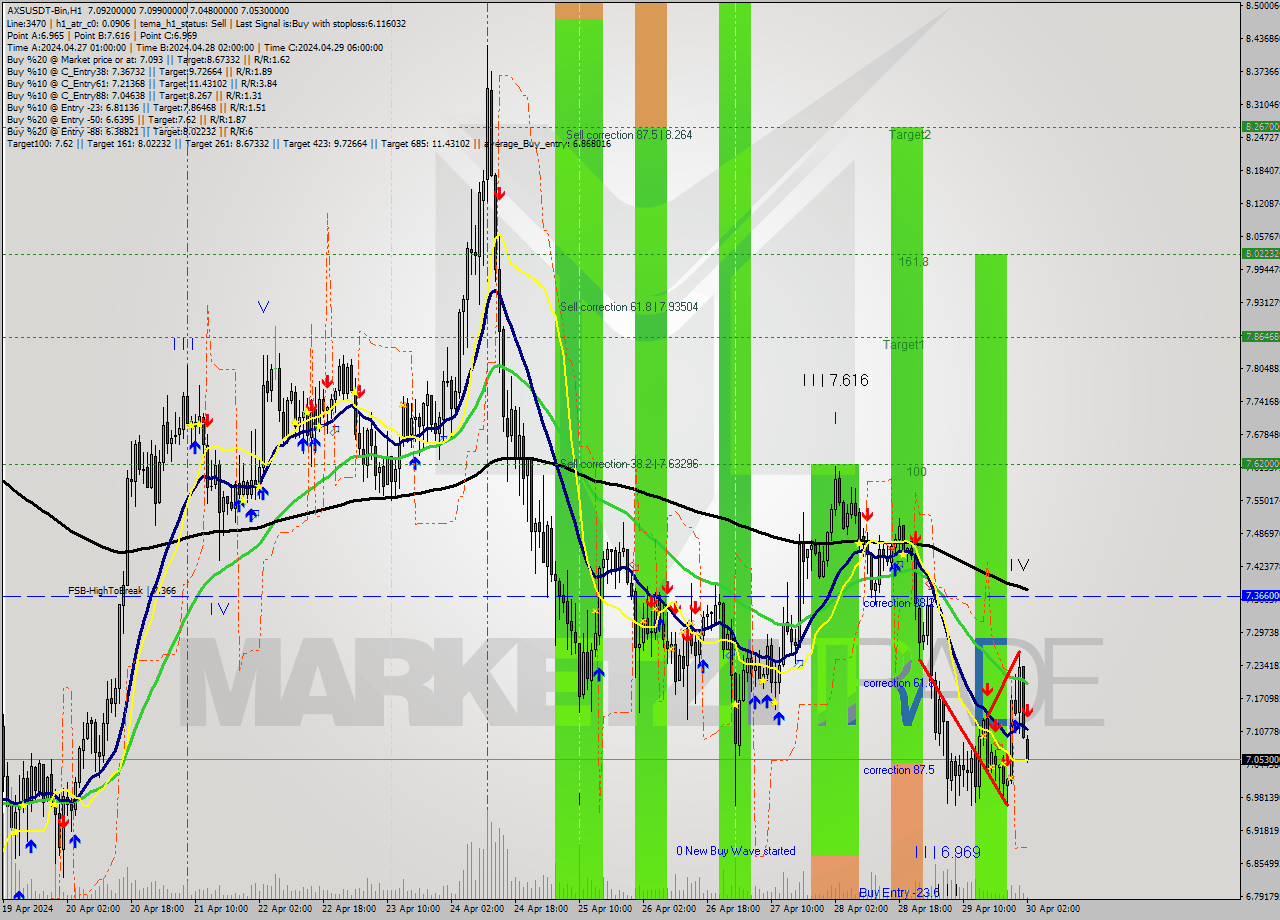1280x920 pixels.
Task: Click the 7.86468 green price tag
Action: [1260, 337]
